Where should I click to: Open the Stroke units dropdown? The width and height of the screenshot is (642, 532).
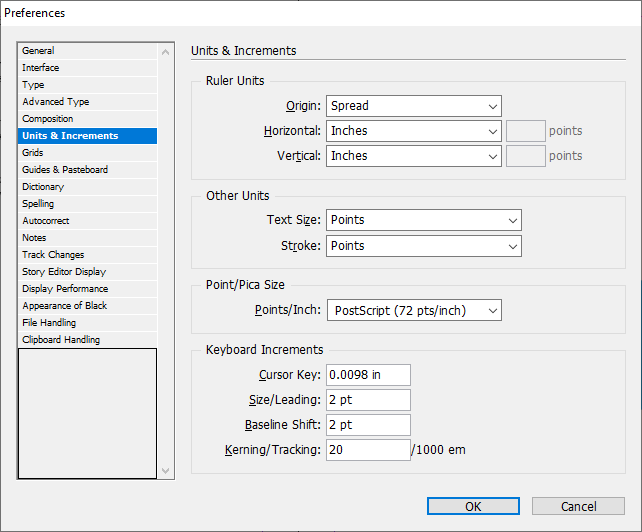[424, 246]
